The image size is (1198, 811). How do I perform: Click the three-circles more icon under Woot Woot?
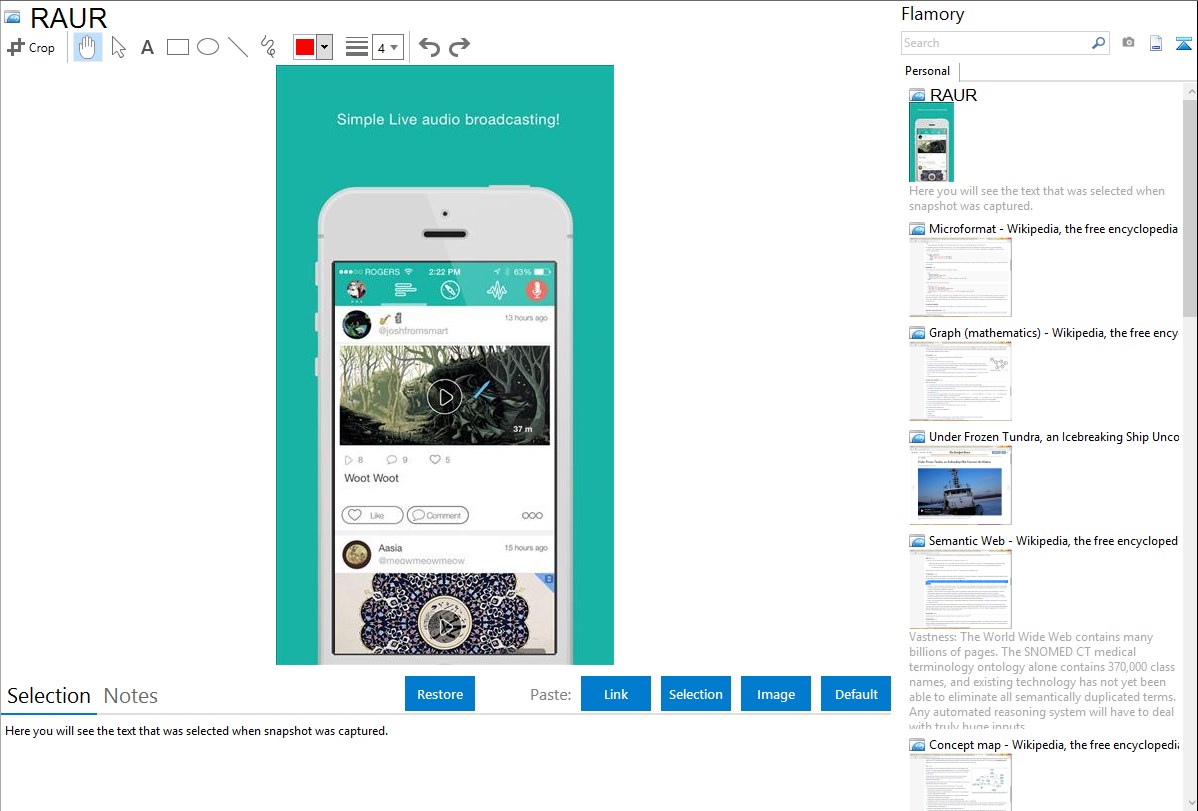coord(533,515)
